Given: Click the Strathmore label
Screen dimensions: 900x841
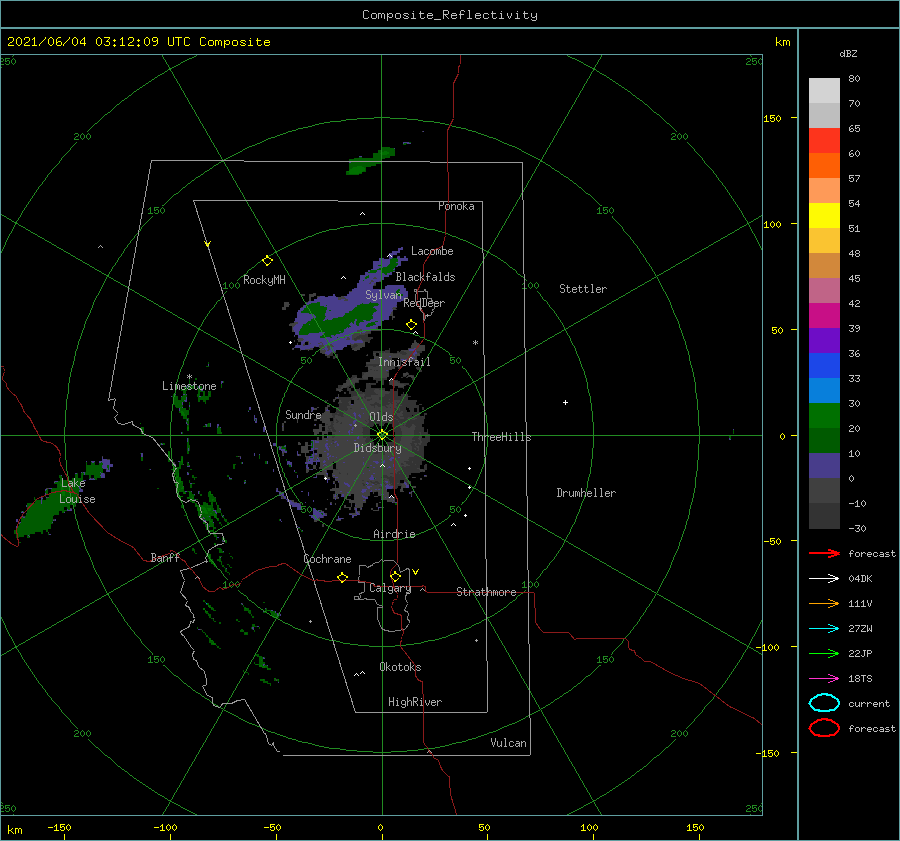Looking at the screenshot, I should pos(486,592).
